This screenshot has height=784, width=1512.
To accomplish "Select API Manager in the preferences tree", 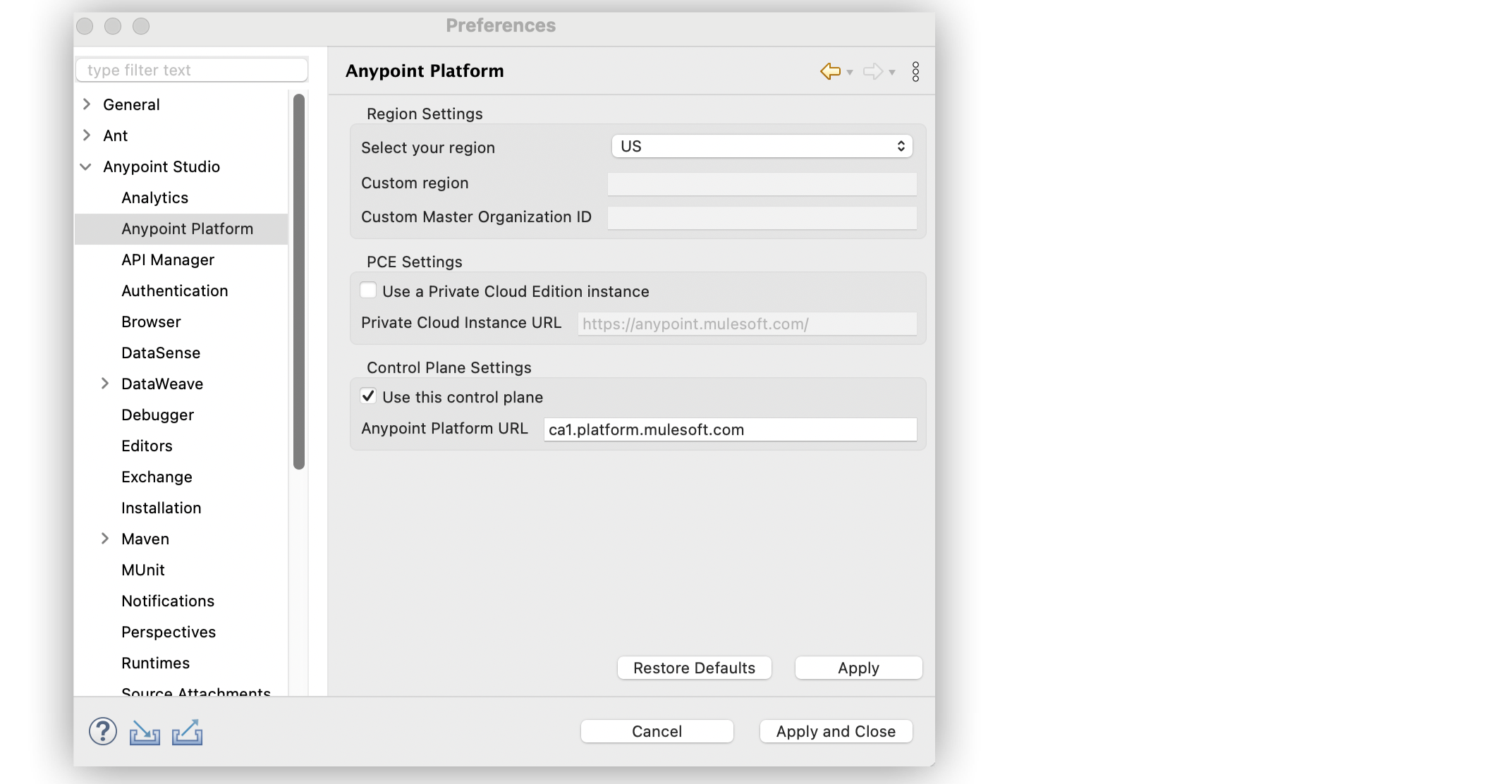I will click(168, 259).
